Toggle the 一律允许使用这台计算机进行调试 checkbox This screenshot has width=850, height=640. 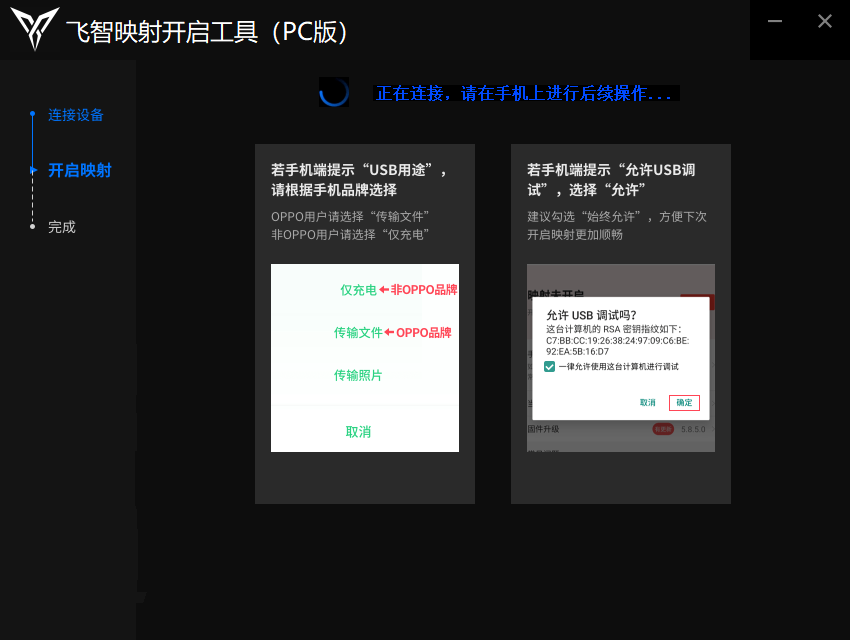point(548,367)
